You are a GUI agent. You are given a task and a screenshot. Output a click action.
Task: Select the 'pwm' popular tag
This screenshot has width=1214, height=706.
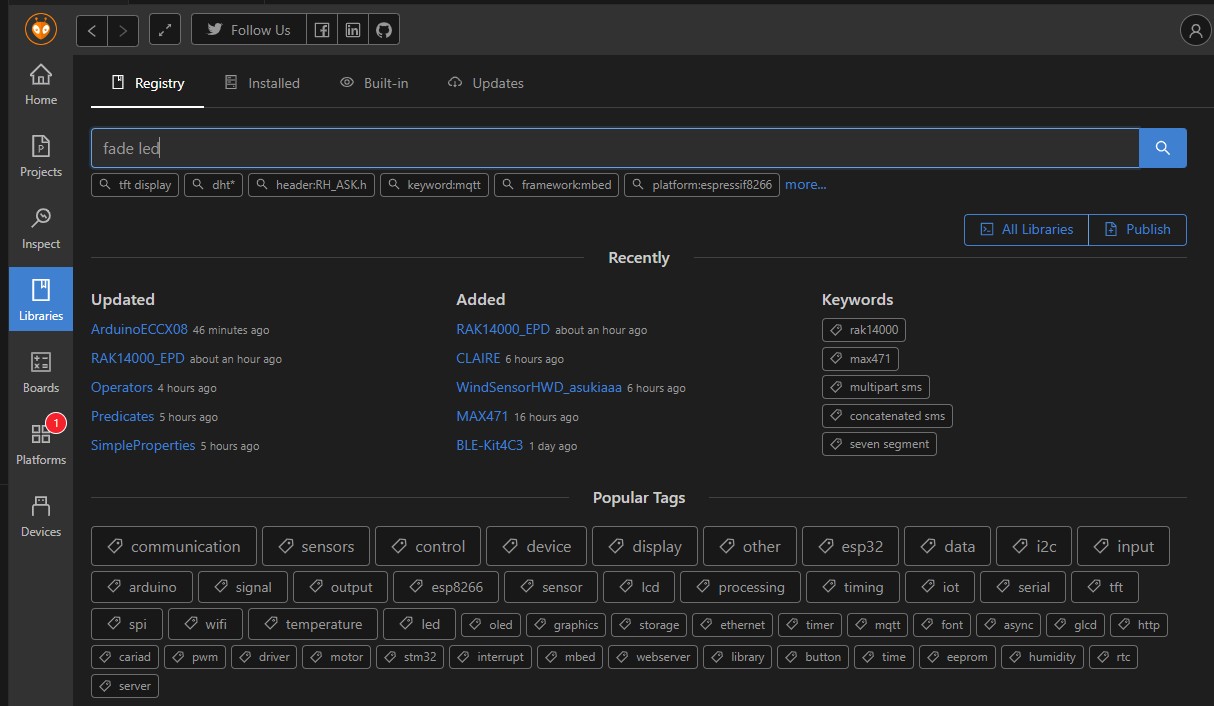tap(195, 657)
